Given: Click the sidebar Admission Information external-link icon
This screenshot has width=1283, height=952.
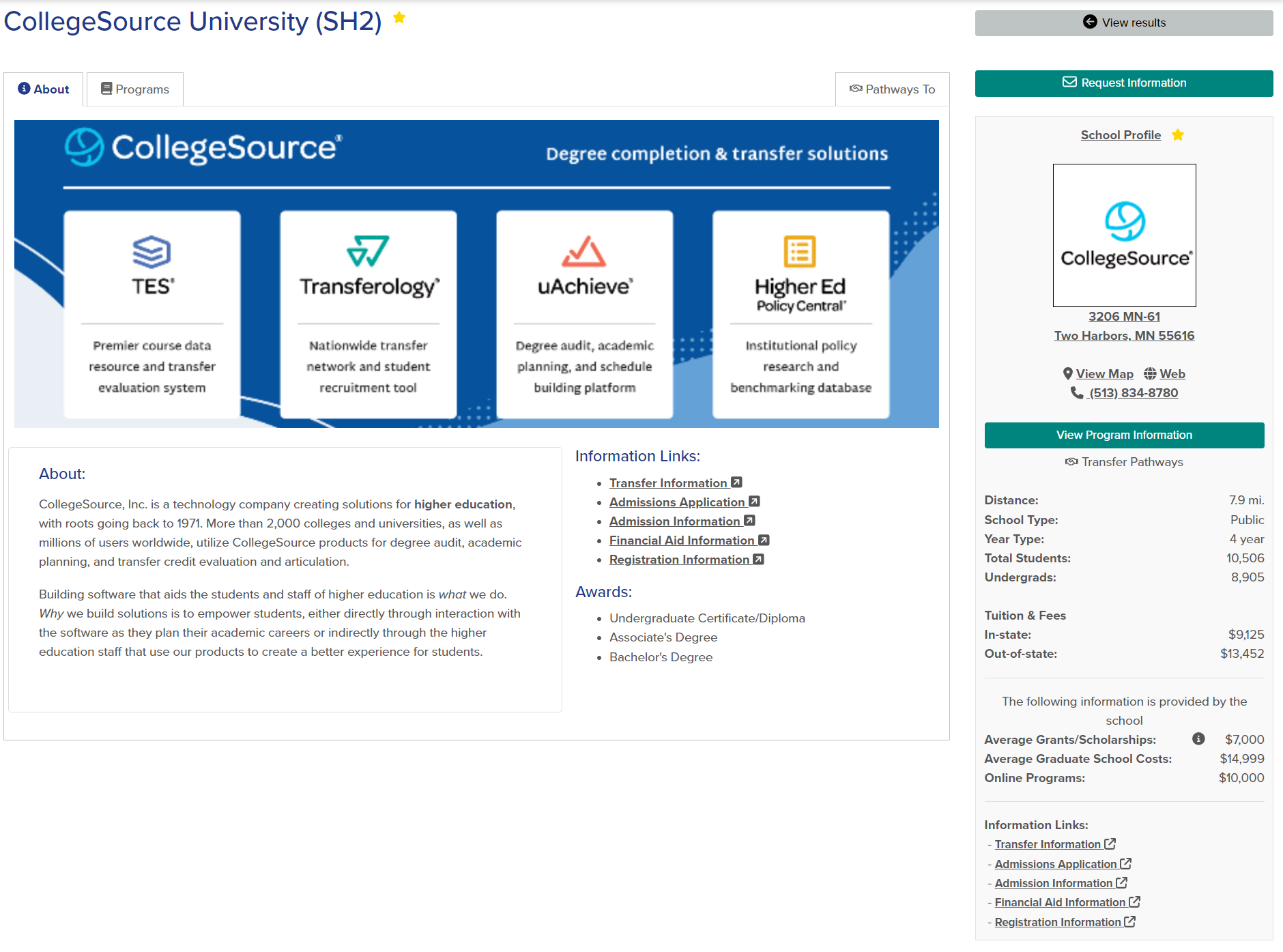Looking at the screenshot, I should click(1122, 882).
